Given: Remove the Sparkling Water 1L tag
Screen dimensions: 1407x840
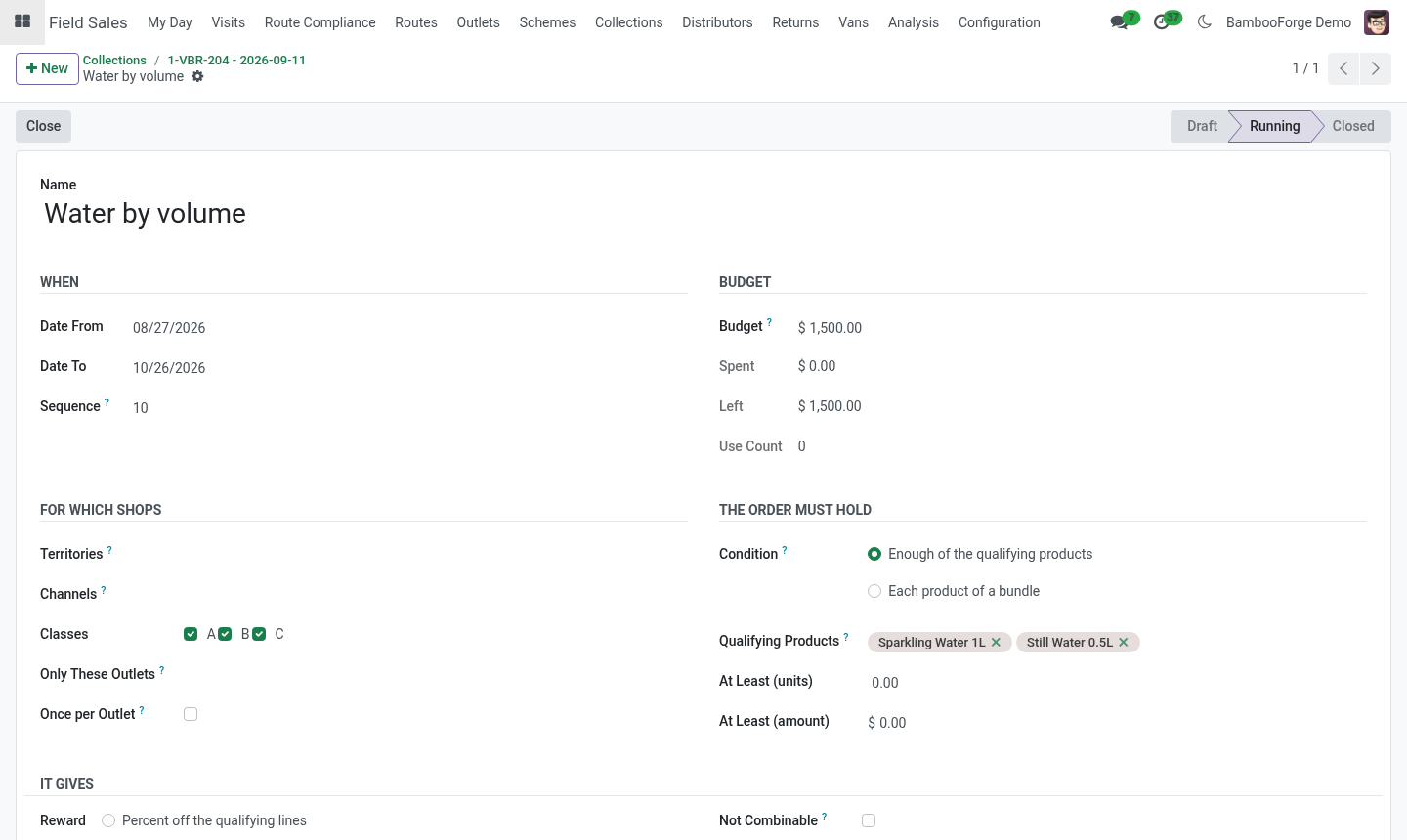Looking at the screenshot, I should pyautogui.click(x=996, y=642).
